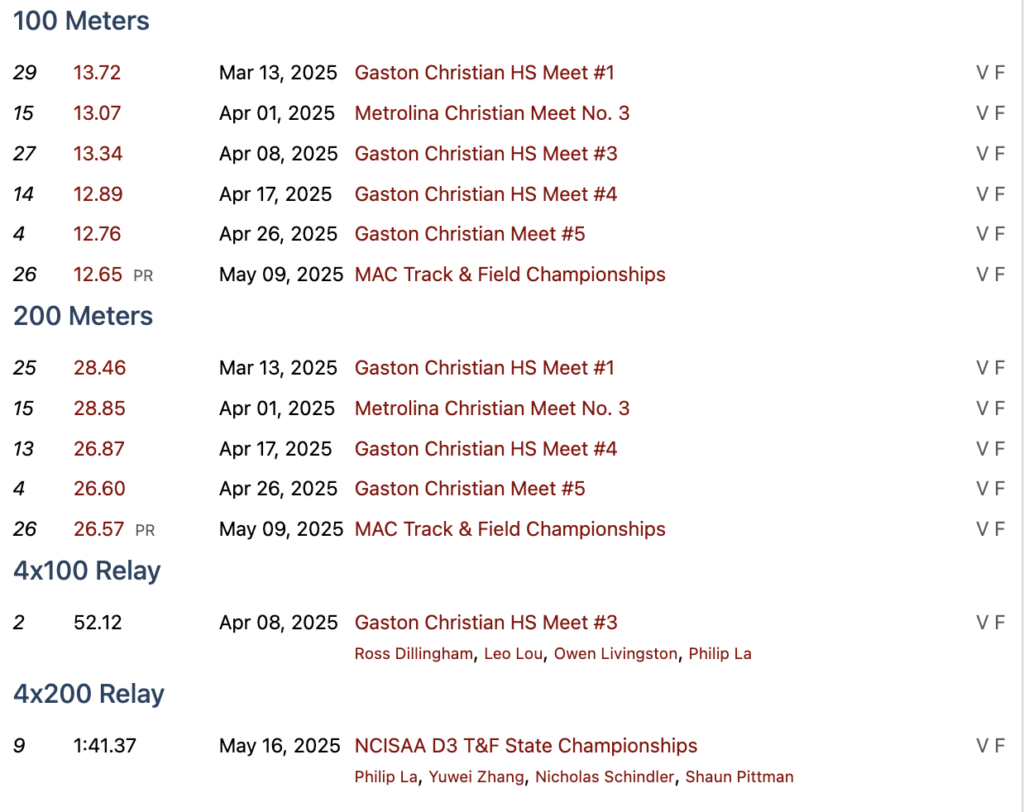This screenshot has width=1024, height=812.
Task: View Ross Dillingham's athlete profile
Action: [414, 654]
